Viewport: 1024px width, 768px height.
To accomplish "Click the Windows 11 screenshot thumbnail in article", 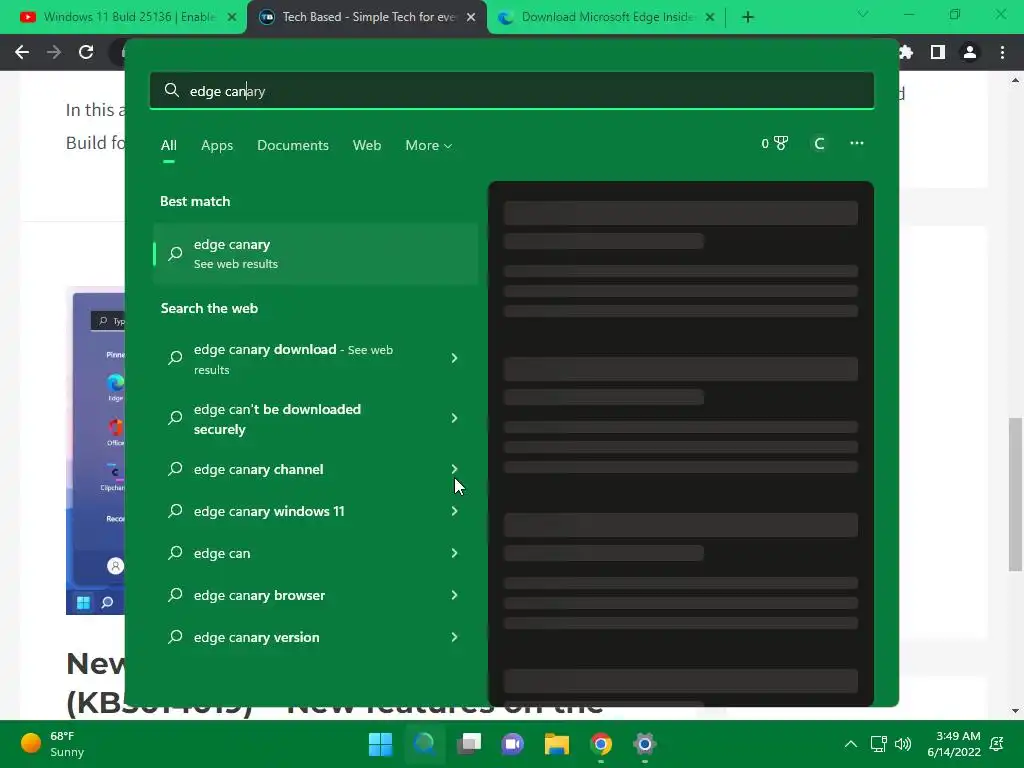I will [95, 451].
